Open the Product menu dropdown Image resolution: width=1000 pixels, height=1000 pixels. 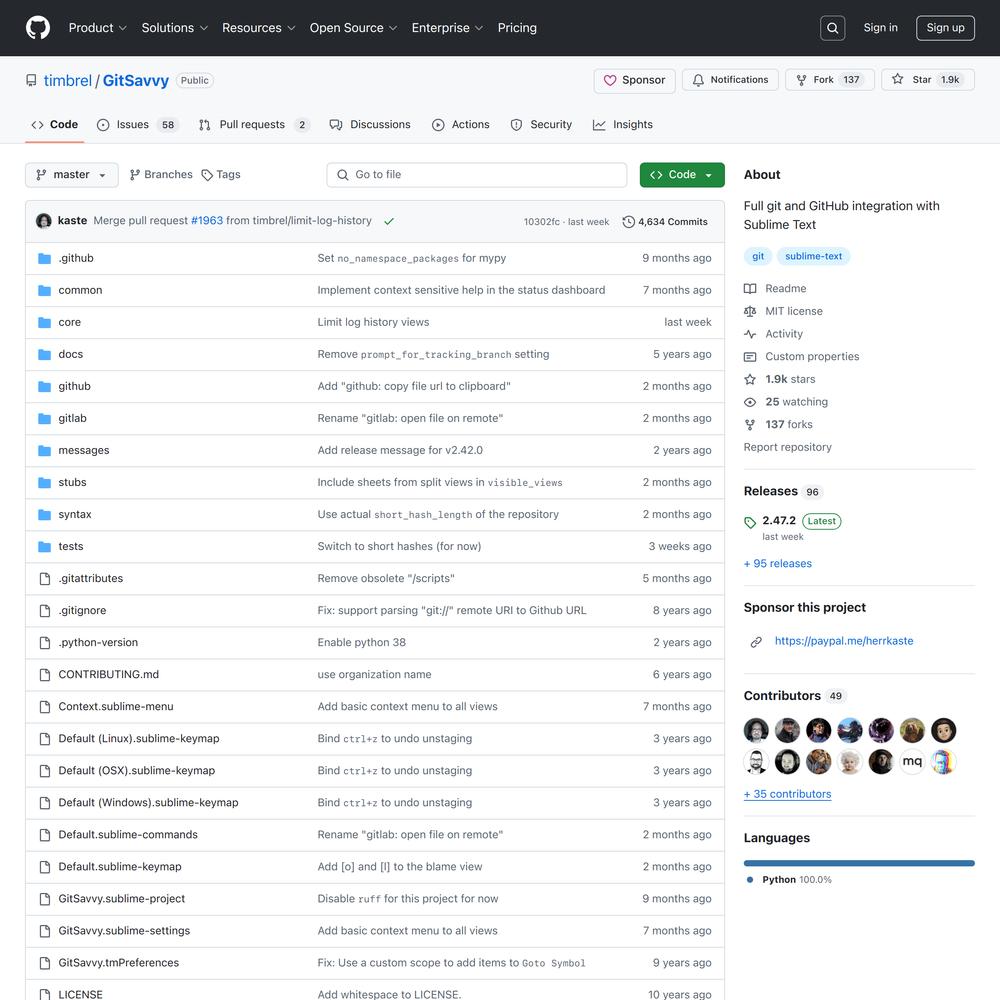(98, 28)
